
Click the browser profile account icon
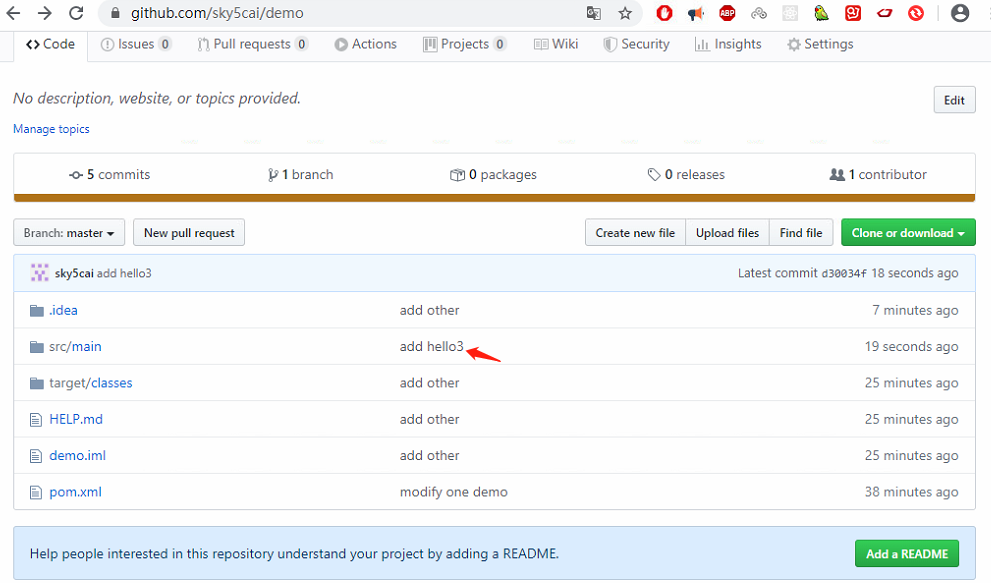pyautogui.click(x=960, y=14)
